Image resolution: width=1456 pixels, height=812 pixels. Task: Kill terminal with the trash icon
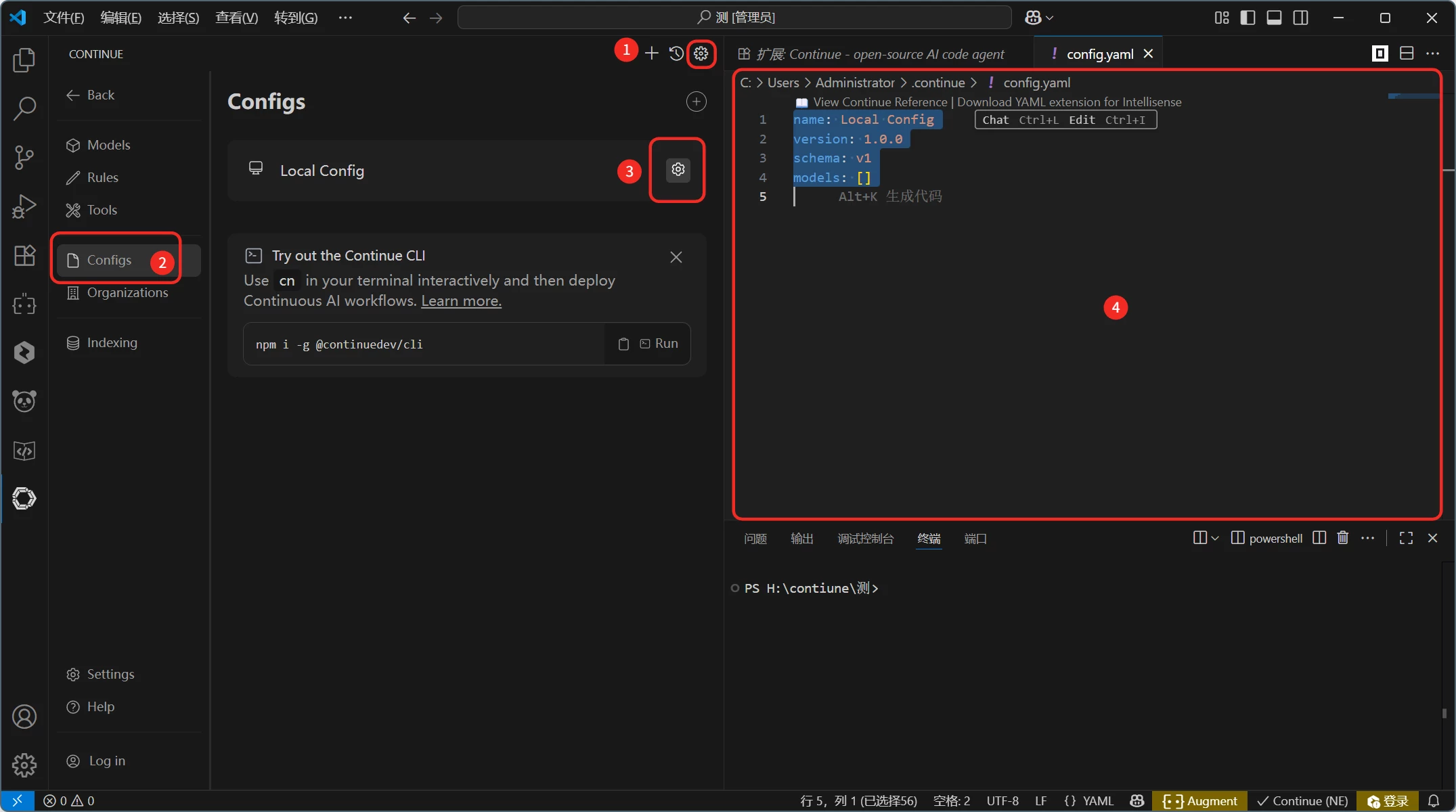tap(1343, 538)
